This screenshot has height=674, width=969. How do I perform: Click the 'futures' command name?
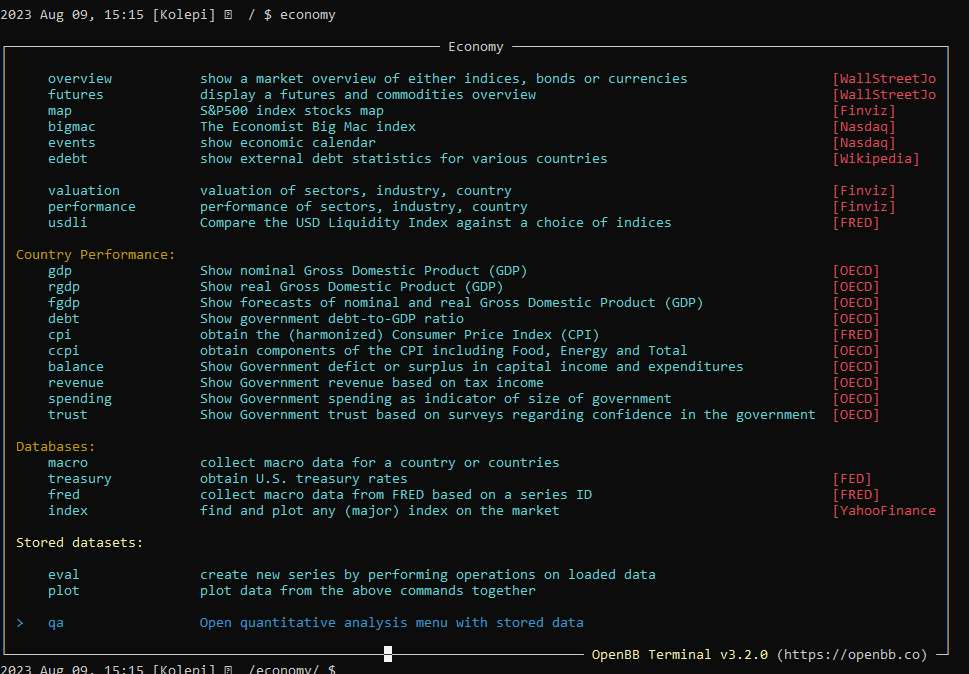[x=76, y=95]
